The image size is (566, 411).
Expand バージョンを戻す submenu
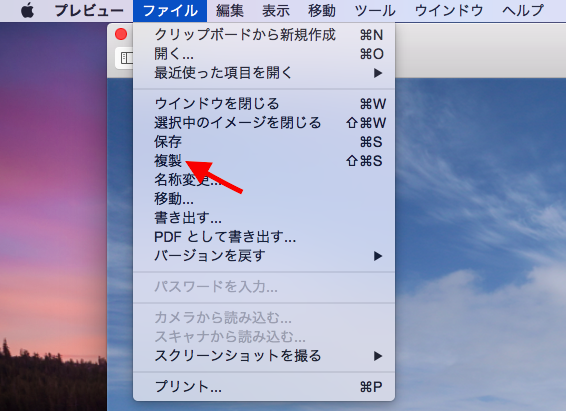click(x=264, y=256)
